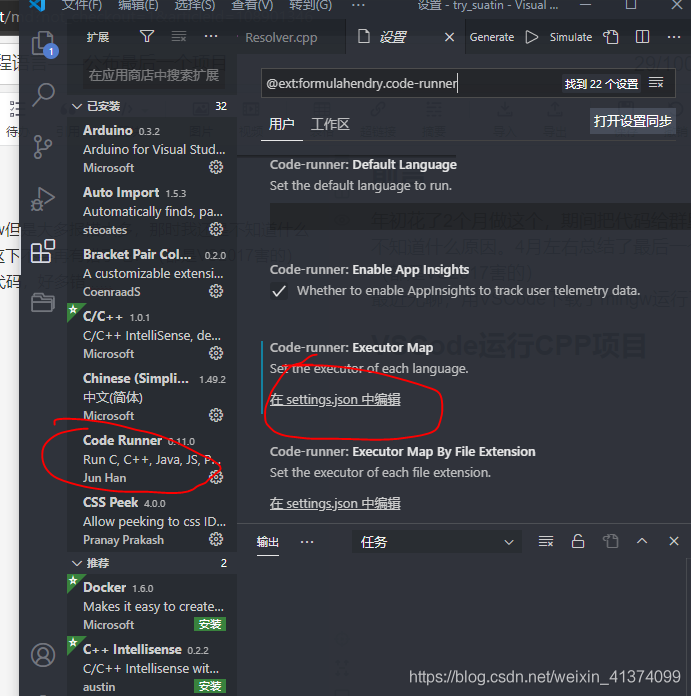Select Bracket Pair Colorizer extension in list
The height and width of the screenshot is (696, 691).
(152, 273)
